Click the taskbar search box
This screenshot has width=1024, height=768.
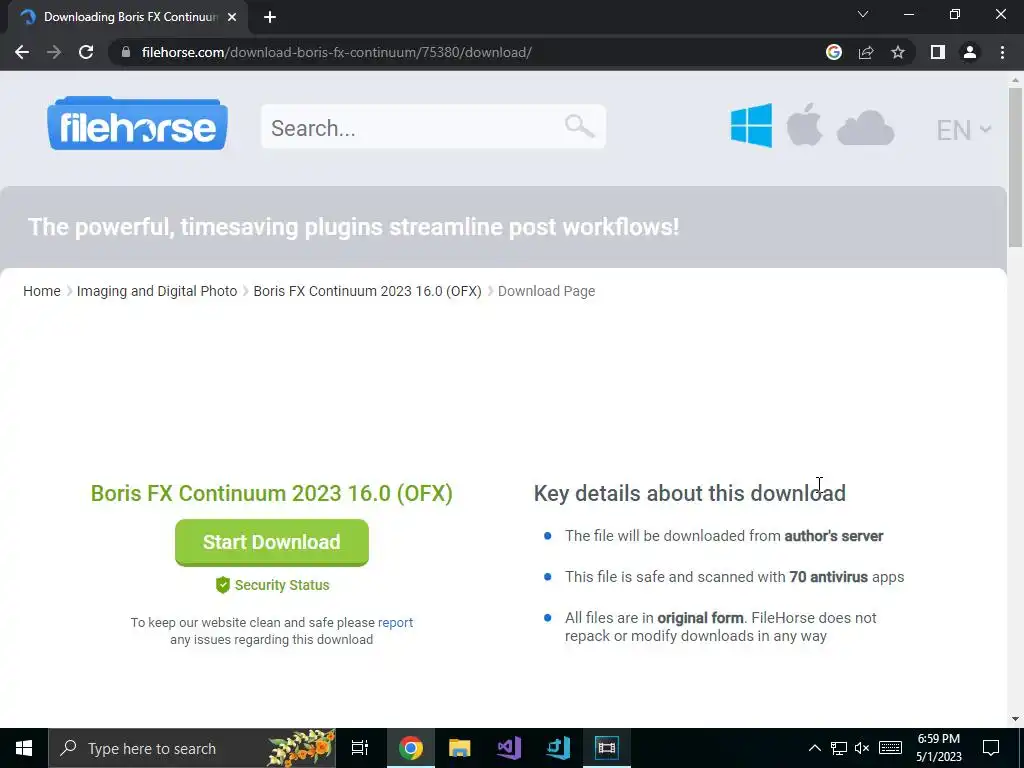coord(193,748)
